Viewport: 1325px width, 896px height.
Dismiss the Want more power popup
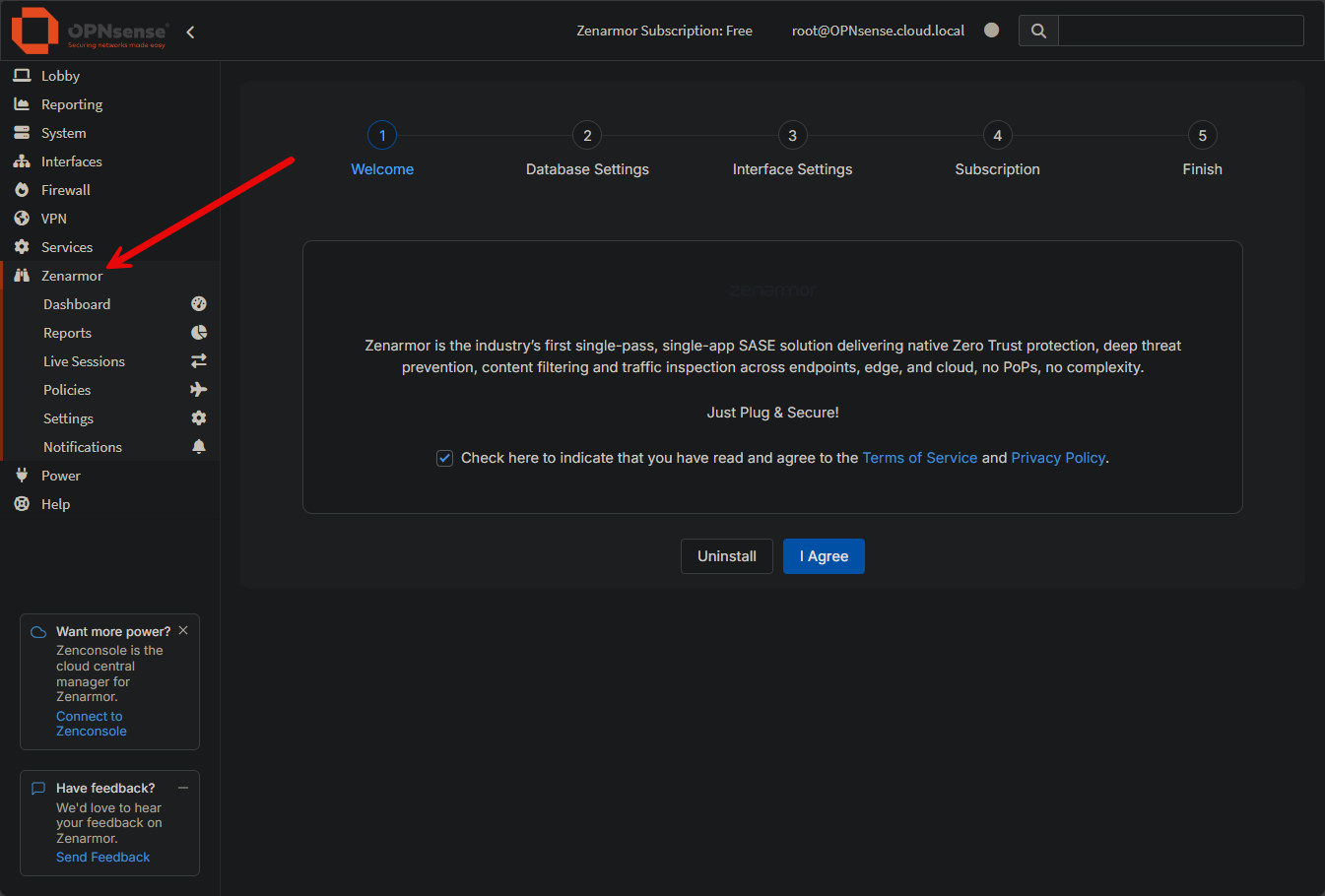pos(182,630)
